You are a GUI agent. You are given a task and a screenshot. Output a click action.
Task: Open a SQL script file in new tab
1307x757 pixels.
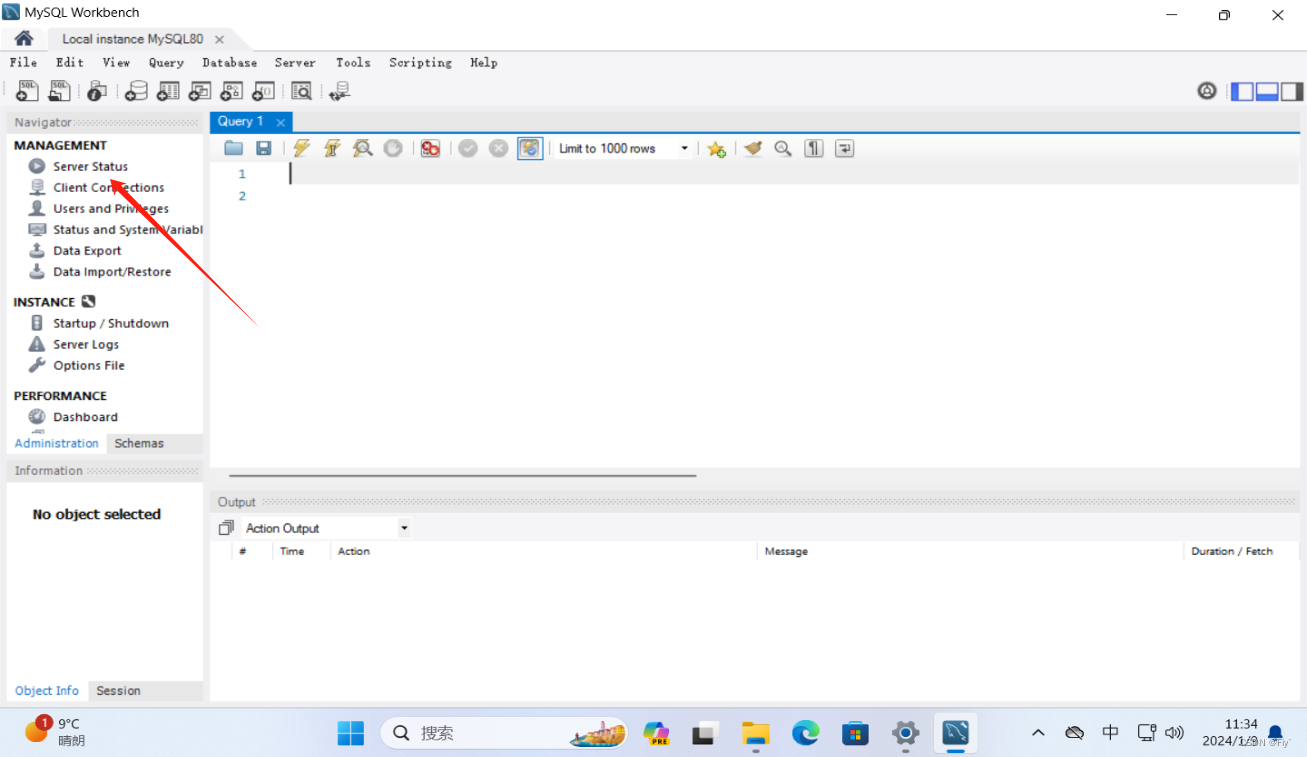59,91
